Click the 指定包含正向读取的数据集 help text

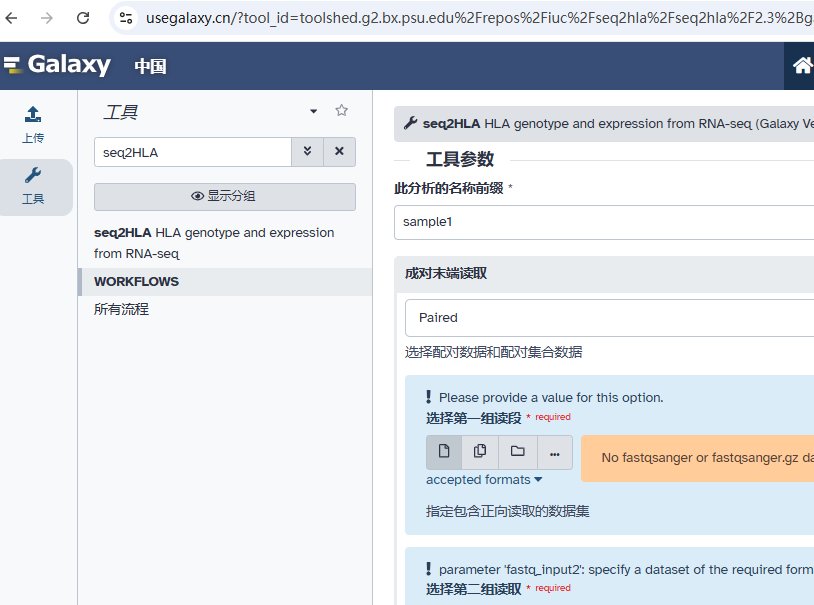pos(507,512)
